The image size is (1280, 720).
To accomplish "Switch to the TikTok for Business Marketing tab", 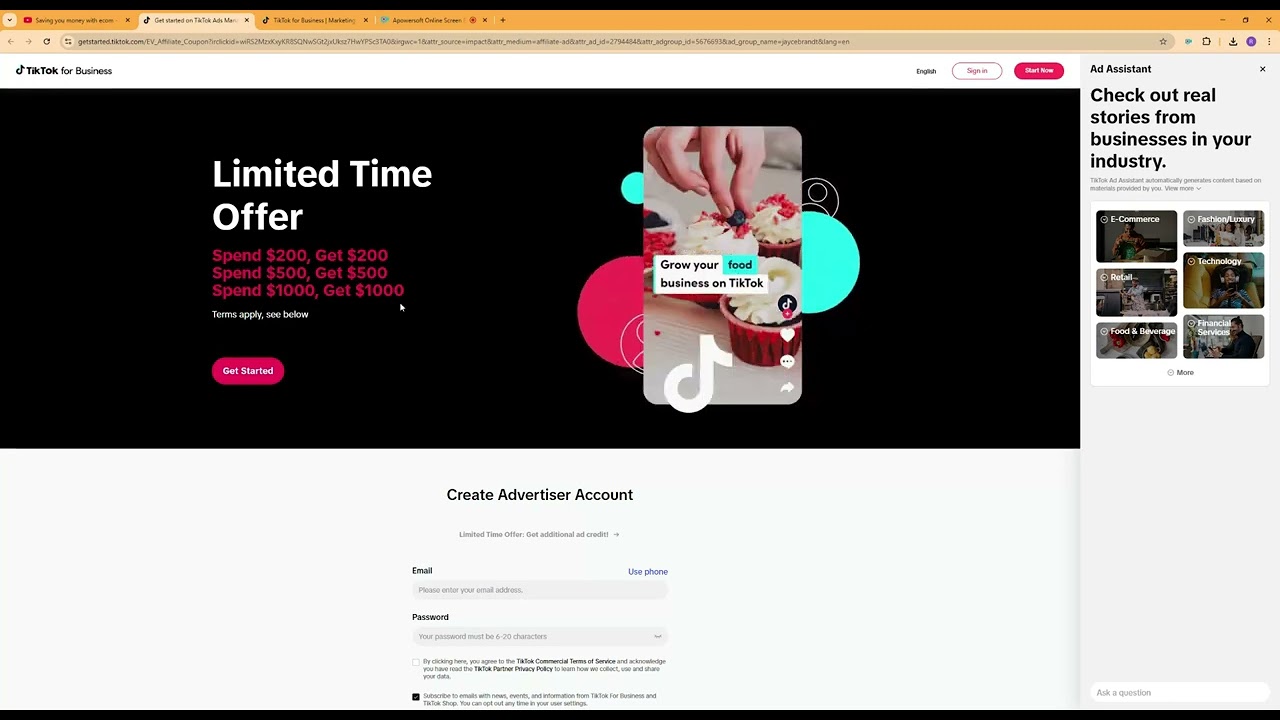I will pyautogui.click(x=313, y=20).
